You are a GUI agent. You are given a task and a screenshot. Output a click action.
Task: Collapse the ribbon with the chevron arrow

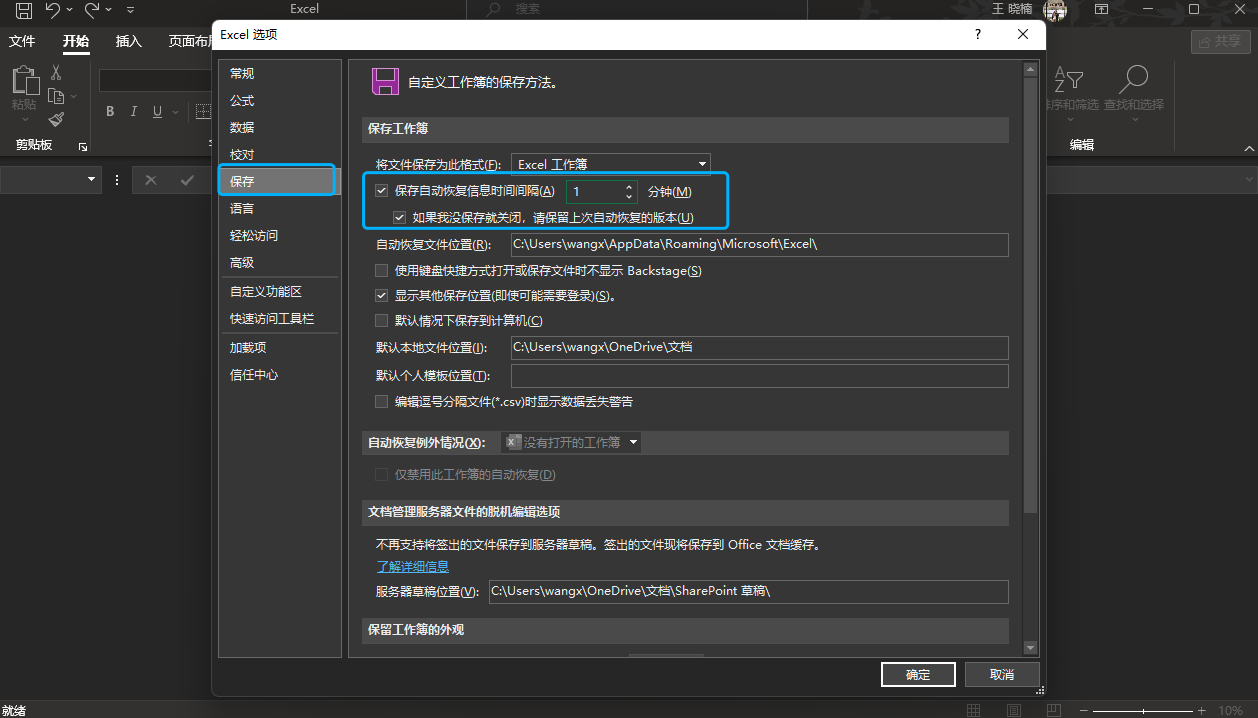point(1248,147)
